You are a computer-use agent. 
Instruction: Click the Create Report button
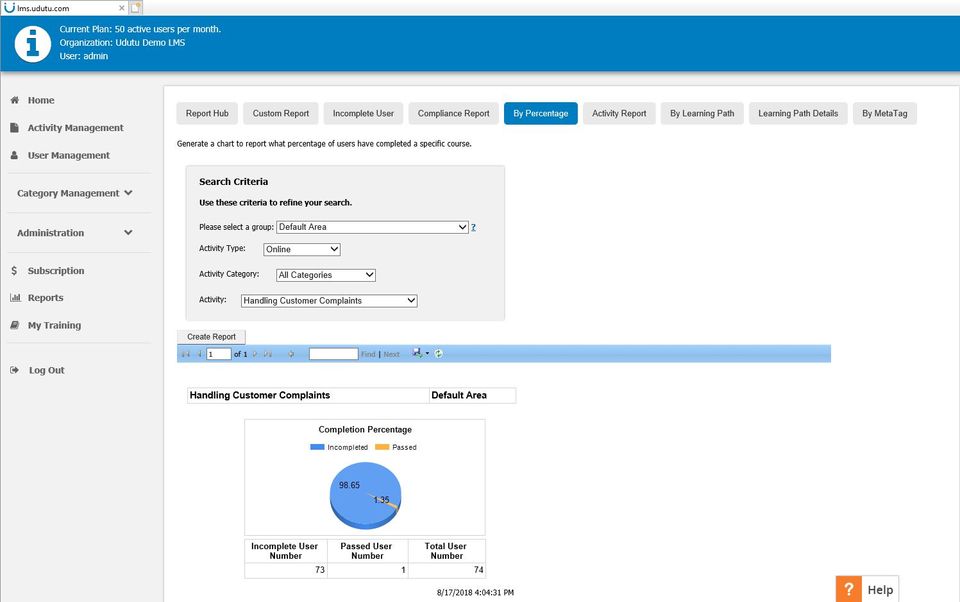211,337
